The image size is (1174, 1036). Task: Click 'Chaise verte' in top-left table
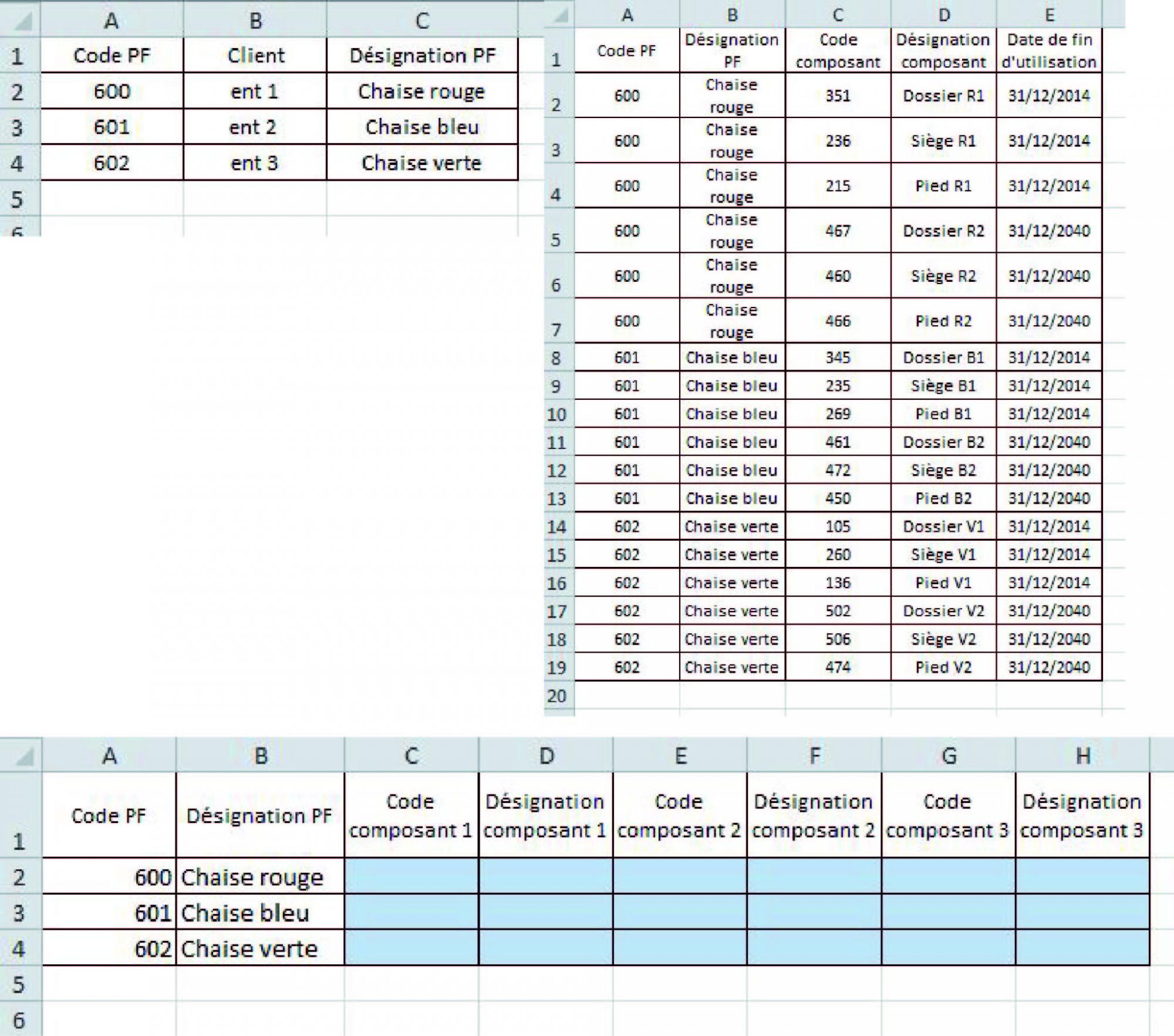click(x=422, y=163)
